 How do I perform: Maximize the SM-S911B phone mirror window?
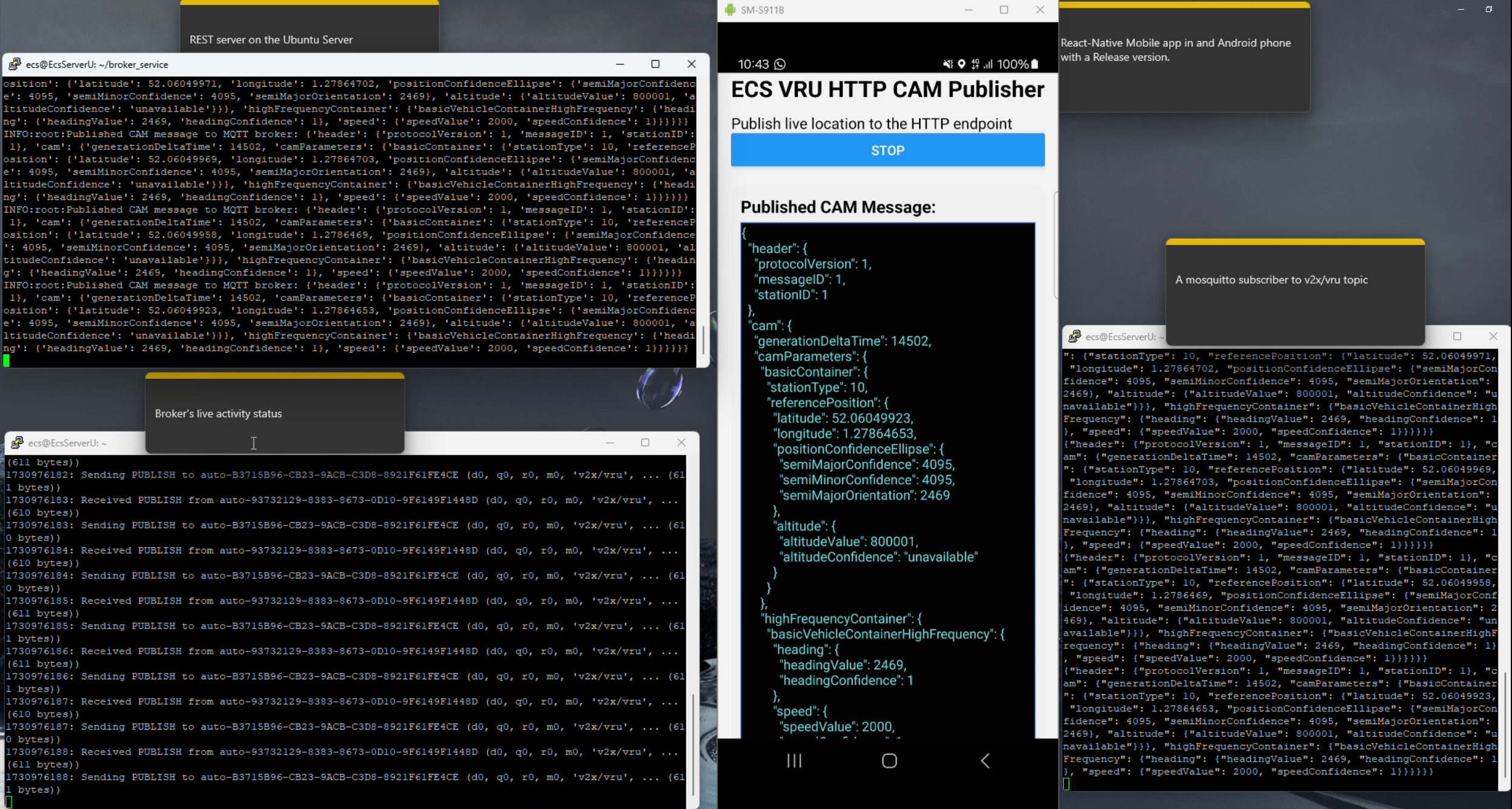click(1004, 10)
